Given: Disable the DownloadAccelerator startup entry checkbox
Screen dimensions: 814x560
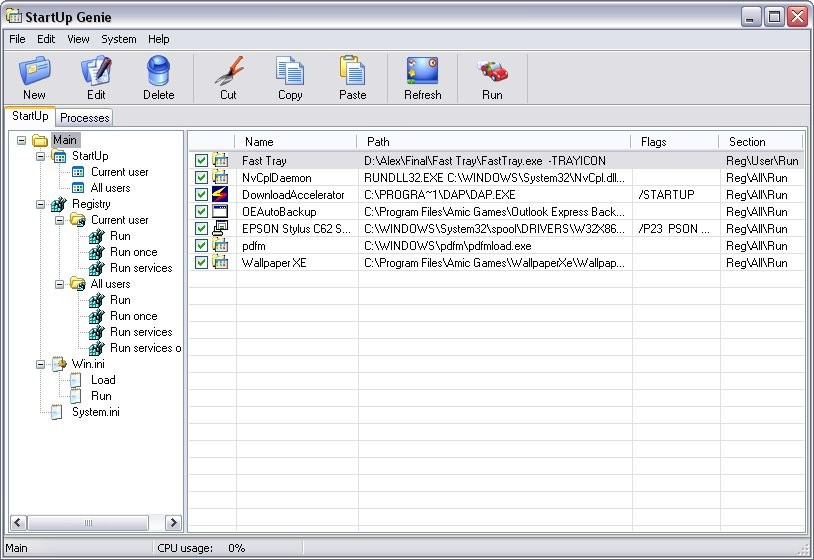Looking at the screenshot, I should coord(201,195).
